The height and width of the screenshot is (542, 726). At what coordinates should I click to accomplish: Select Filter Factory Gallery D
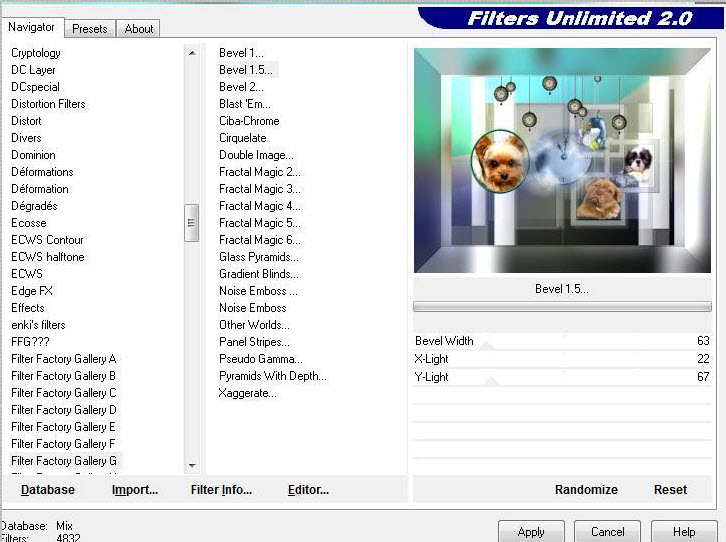63,410
